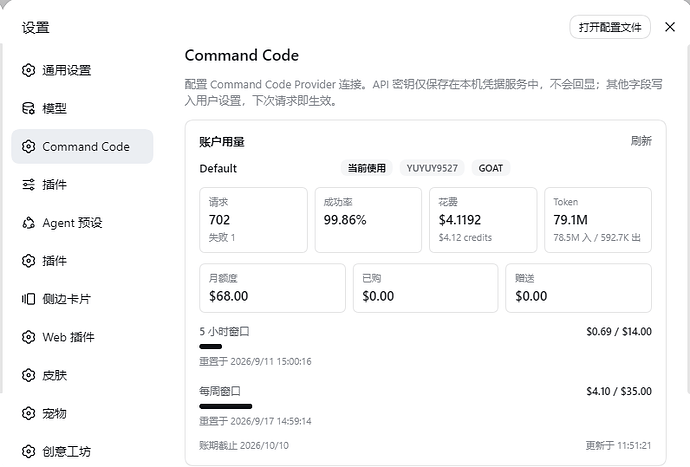Click the 失败 1 text

coord(222,238)
